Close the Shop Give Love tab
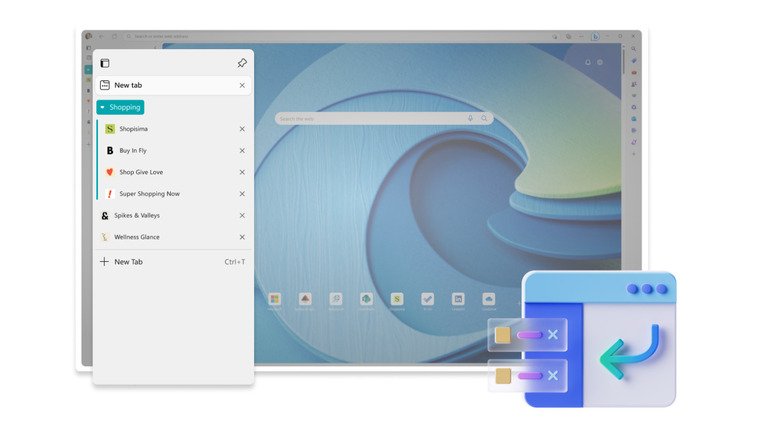The width and height of the screenshot is (780, 438). 242,172
